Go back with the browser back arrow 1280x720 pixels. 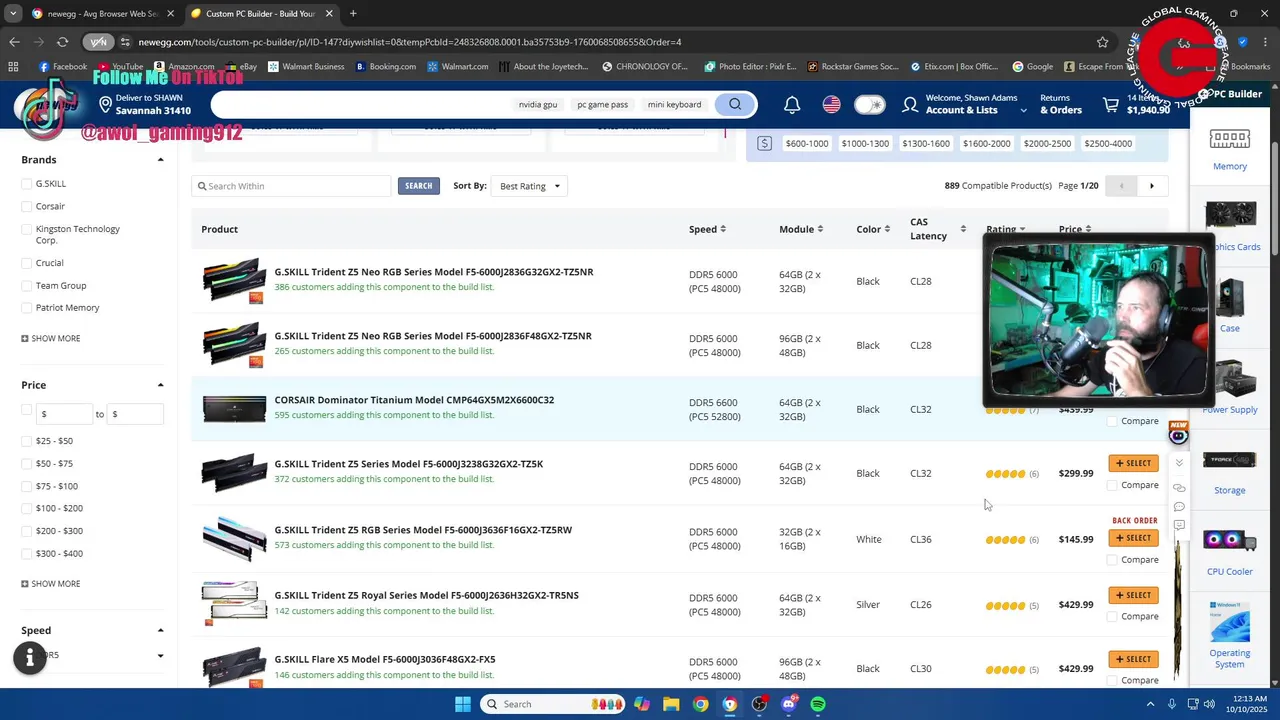(14, 42)
